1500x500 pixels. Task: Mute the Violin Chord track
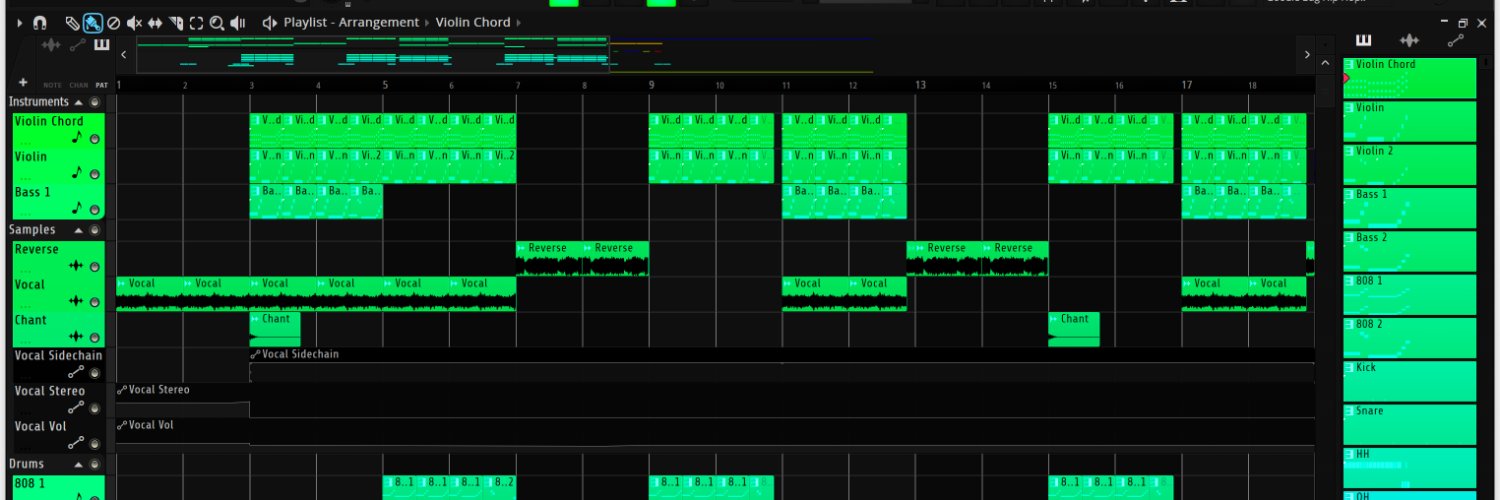click(x=95, y=139)
